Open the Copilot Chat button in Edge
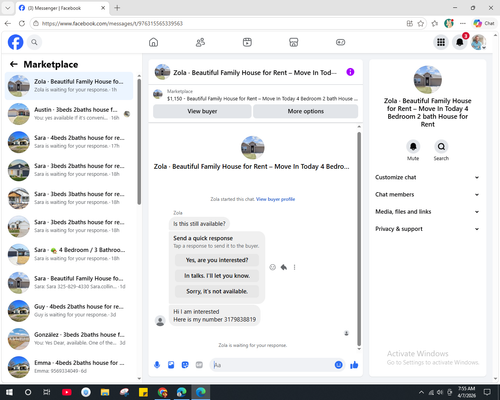The height and width of the screenshot is (400, 500). click(484, 23)
